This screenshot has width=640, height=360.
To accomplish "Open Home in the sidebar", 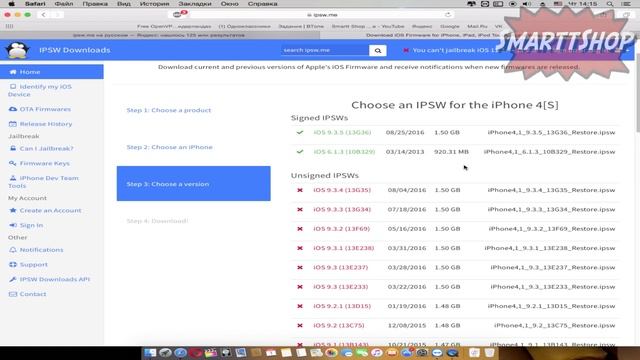I will pyautogui.click(x=52, y=72).
